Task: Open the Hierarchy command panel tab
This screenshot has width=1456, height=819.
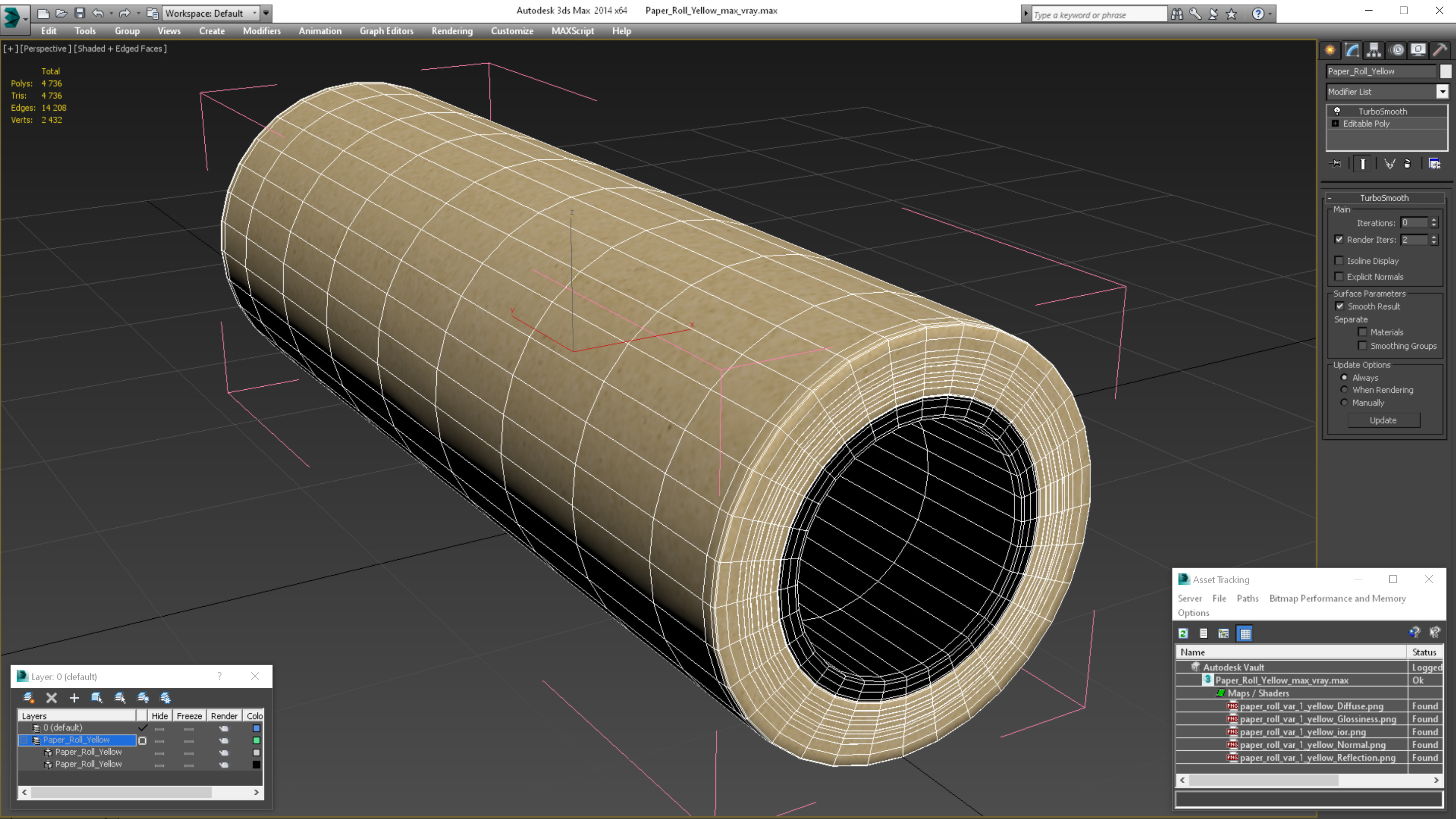Action: tap(1374, 51)
